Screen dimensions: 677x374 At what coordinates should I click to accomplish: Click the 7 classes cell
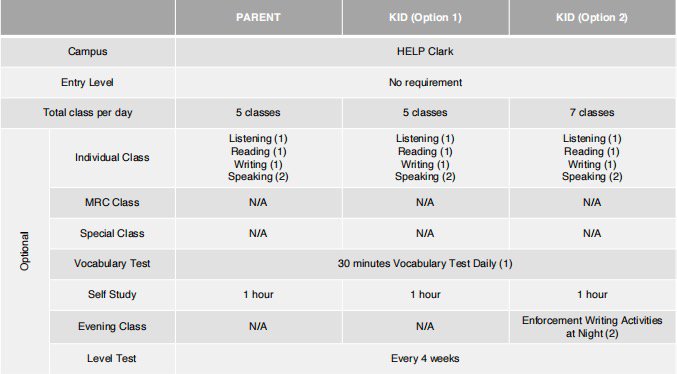592,112
